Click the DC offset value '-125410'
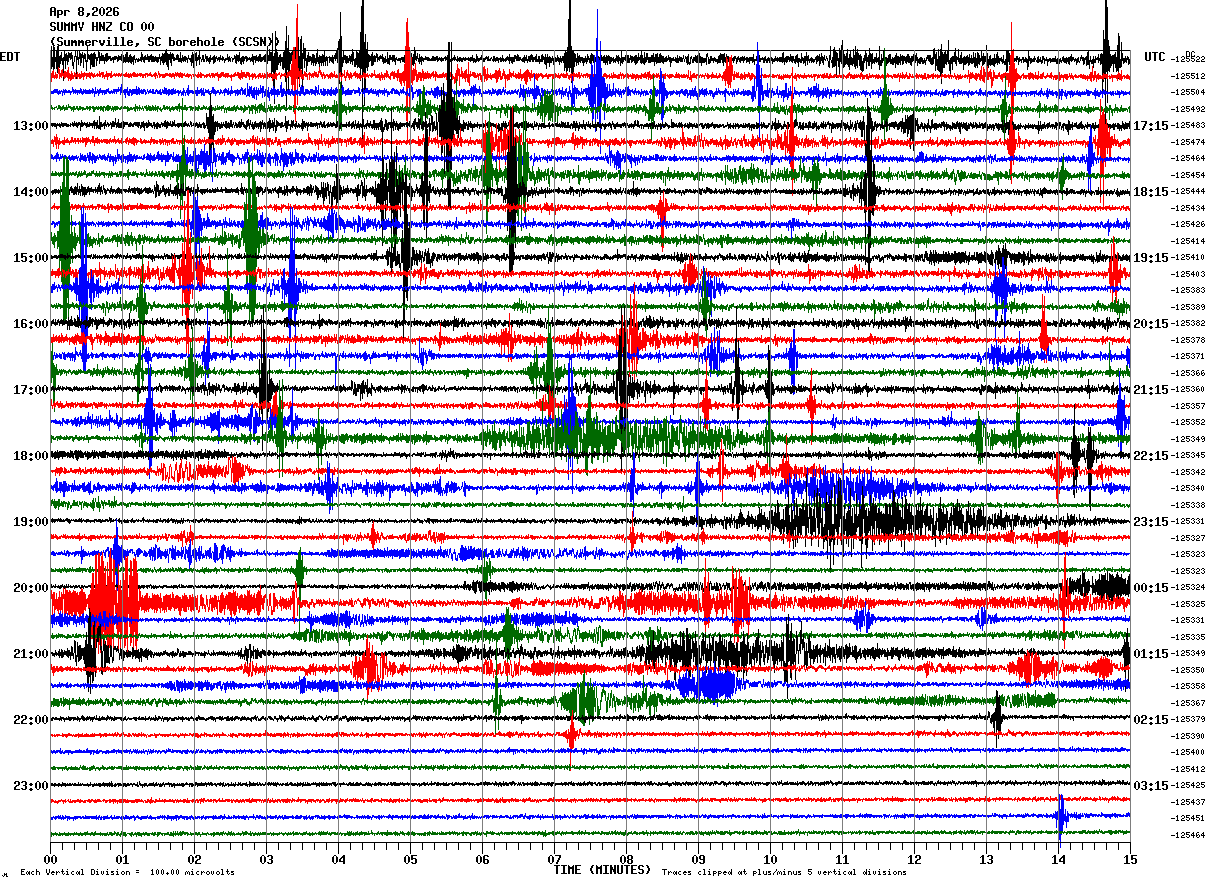1210x886 pixels. click(x=1188, y=257)
